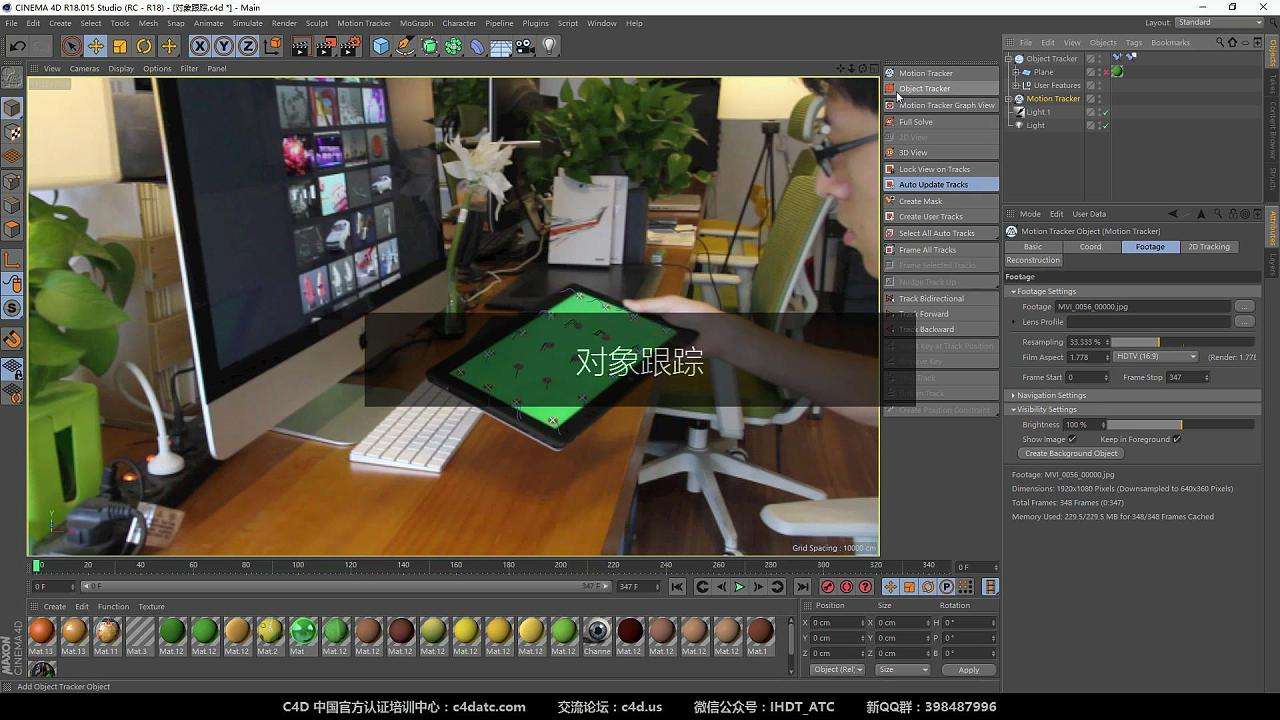Viewport: 1280px width, 720px height.
Task: Toggle Lock View on Tracks
Action: click(941, 169)
